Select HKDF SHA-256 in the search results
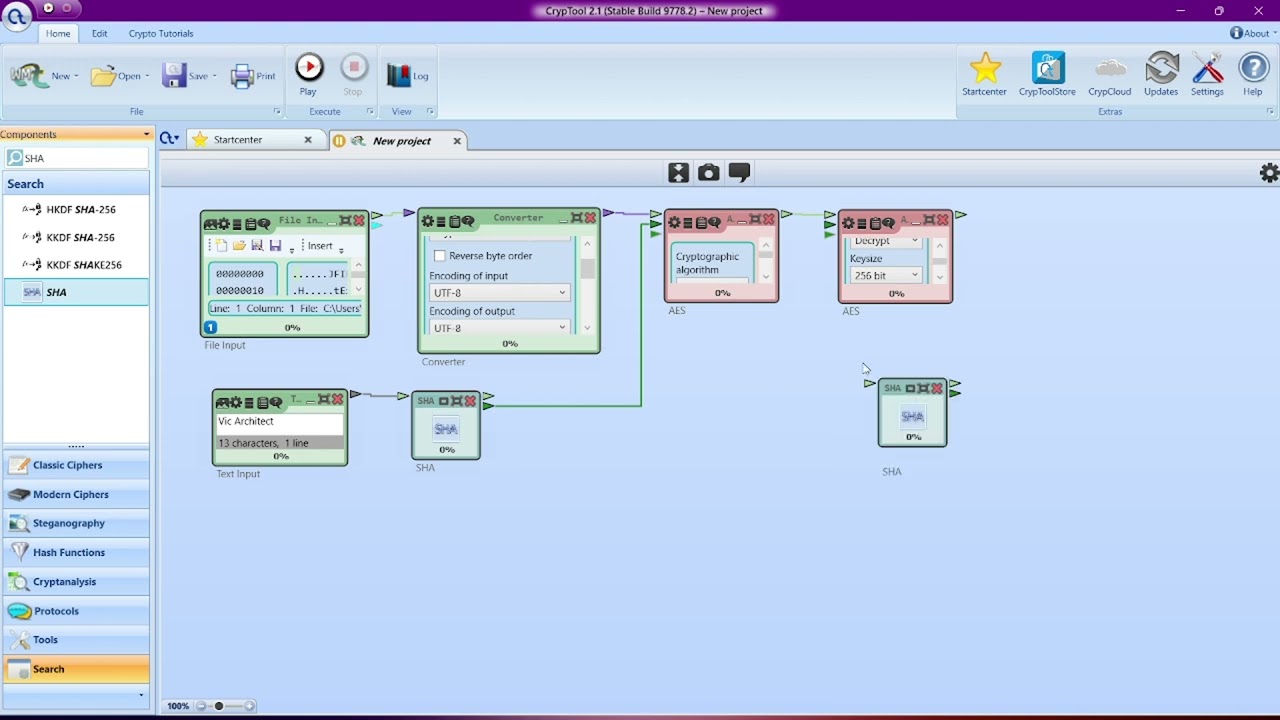Viewport: 1280px width, 720px height. tap(76, 210)
